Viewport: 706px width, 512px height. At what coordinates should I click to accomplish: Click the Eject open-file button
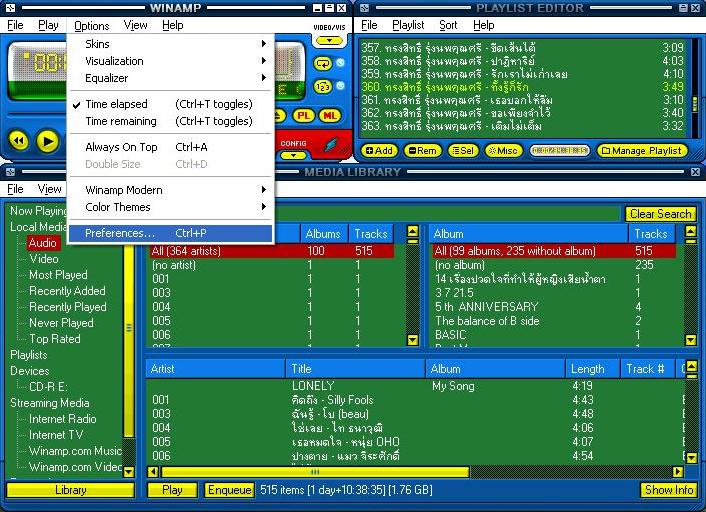280,116
